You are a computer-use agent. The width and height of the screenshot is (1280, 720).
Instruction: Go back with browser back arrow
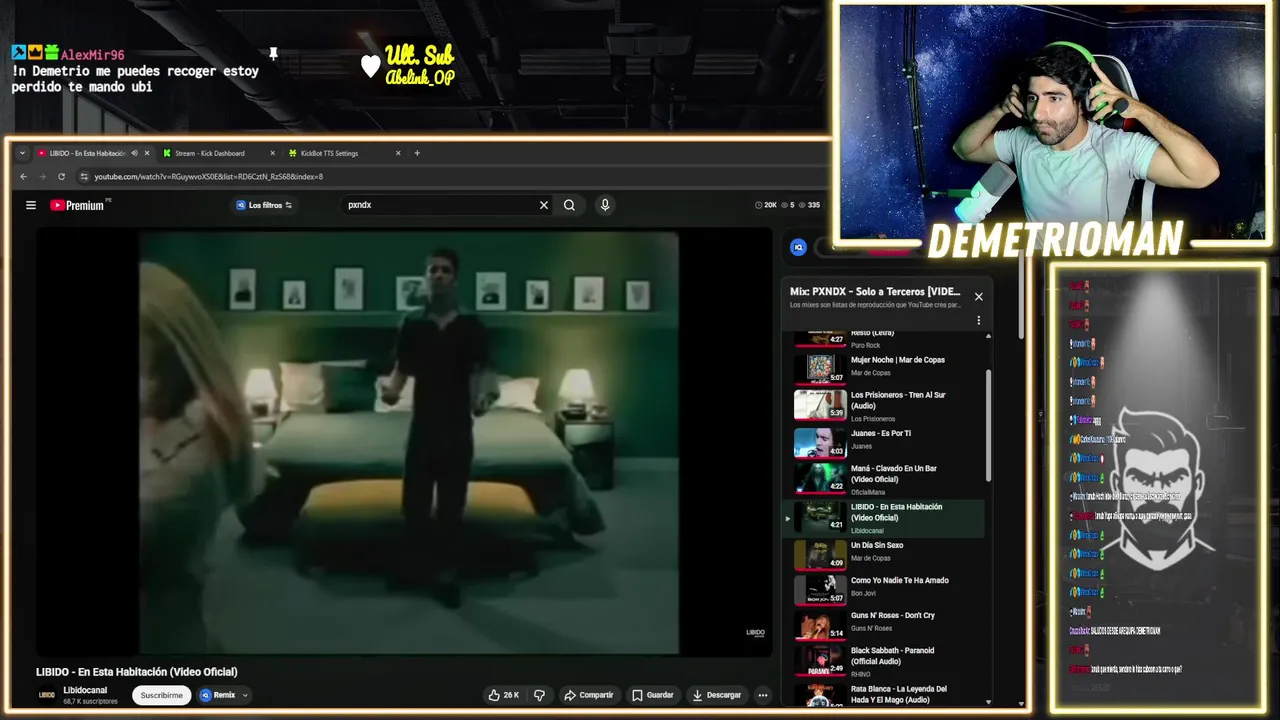coord(24,177)
